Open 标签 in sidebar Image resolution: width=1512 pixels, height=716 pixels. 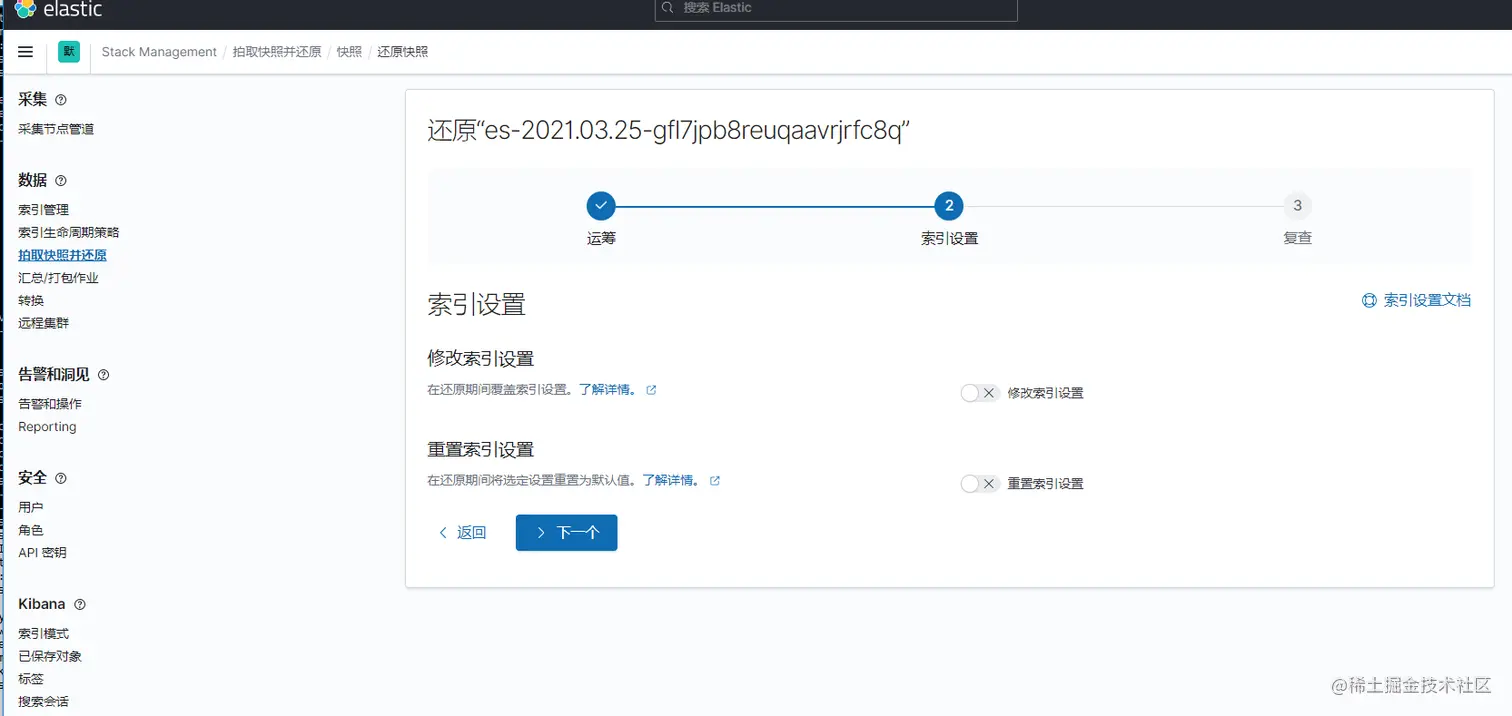[31, 679]
